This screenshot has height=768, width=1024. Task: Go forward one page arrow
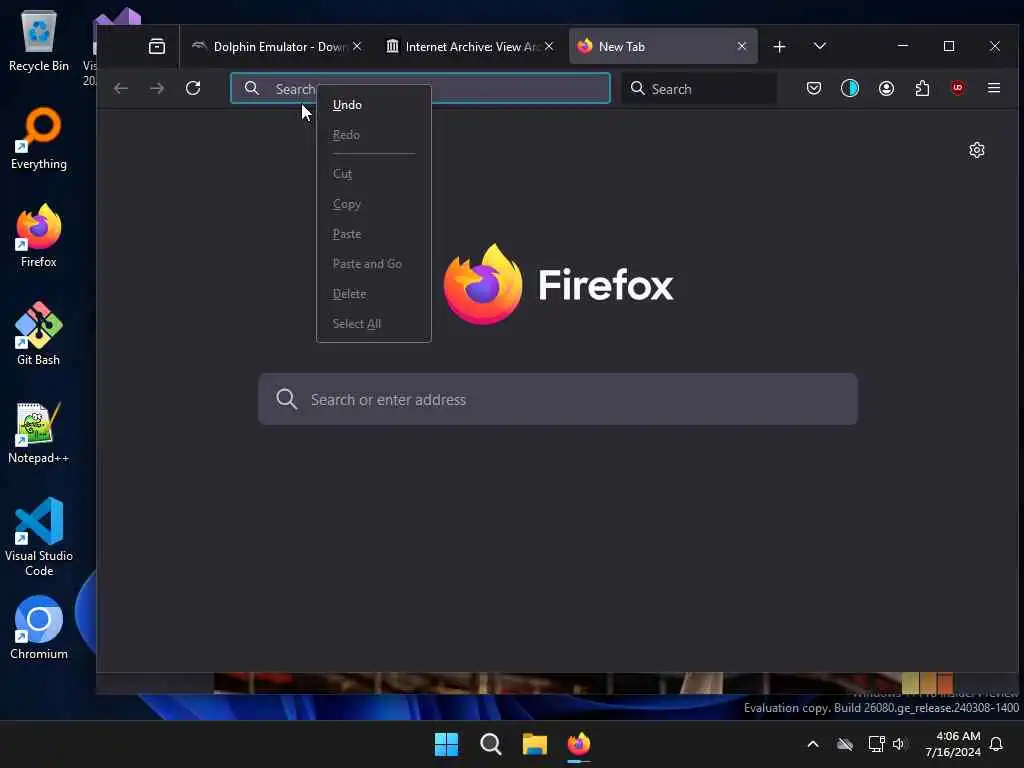coord(157,88)
